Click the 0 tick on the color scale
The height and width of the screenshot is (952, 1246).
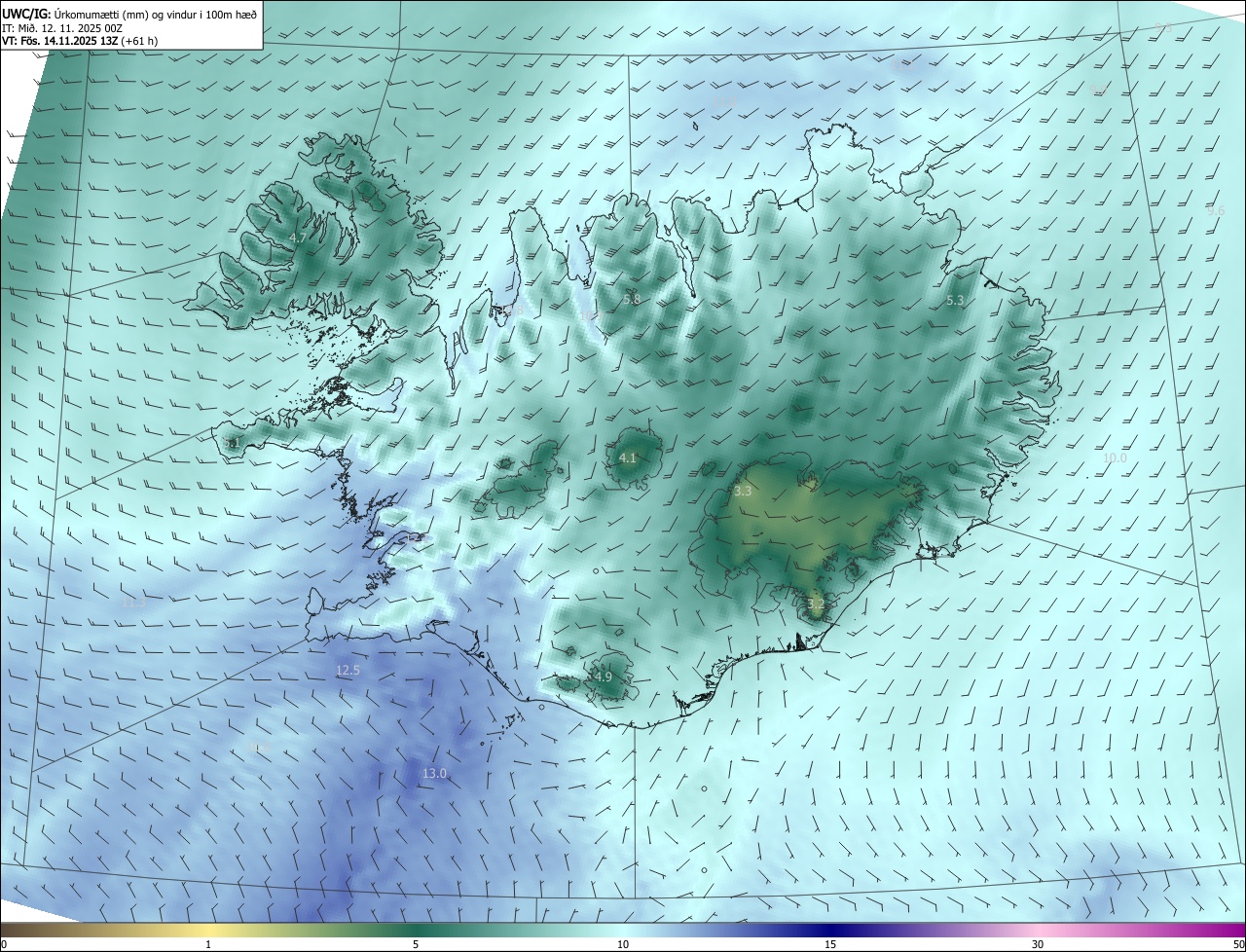point(3,944)
